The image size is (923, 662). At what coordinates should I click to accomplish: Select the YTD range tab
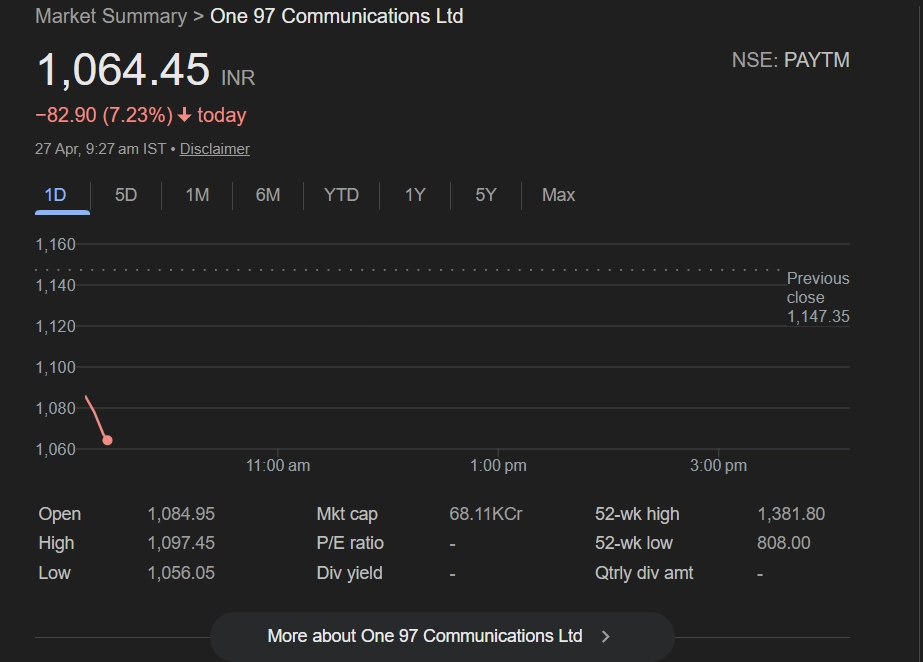pos(341,195)
